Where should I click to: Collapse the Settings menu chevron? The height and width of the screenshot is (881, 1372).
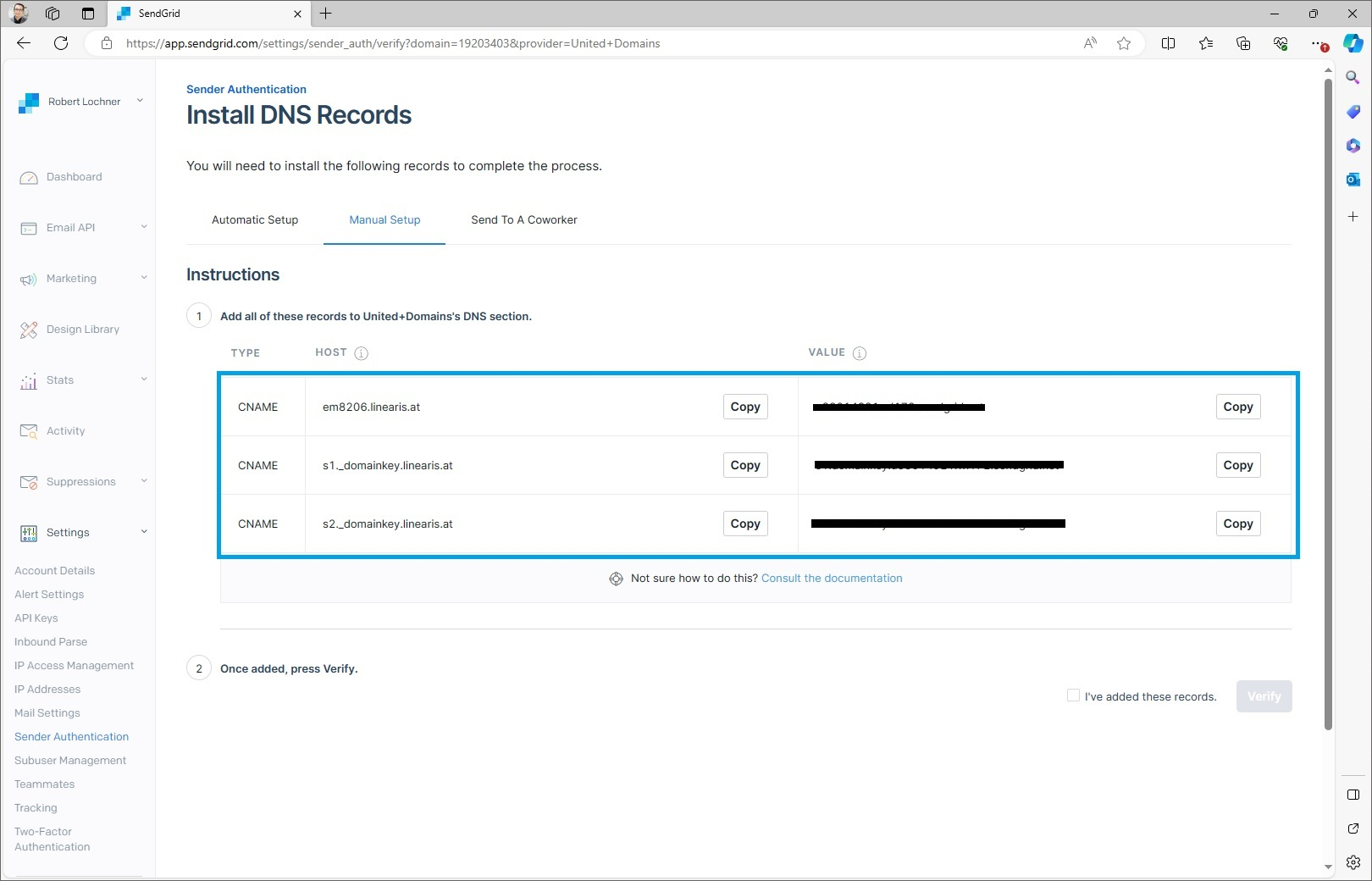coord(144,532)
